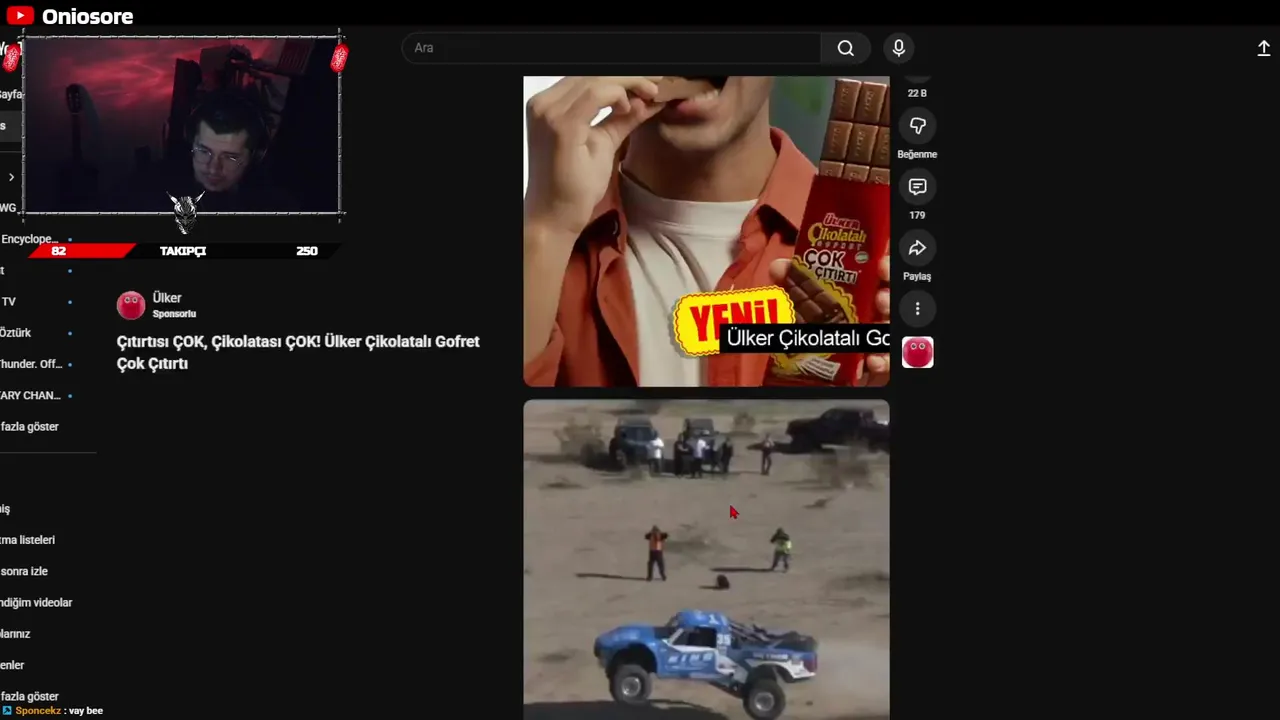
Task: Click the YouTube logo in Oniosore banner
Action: point(20,16)
